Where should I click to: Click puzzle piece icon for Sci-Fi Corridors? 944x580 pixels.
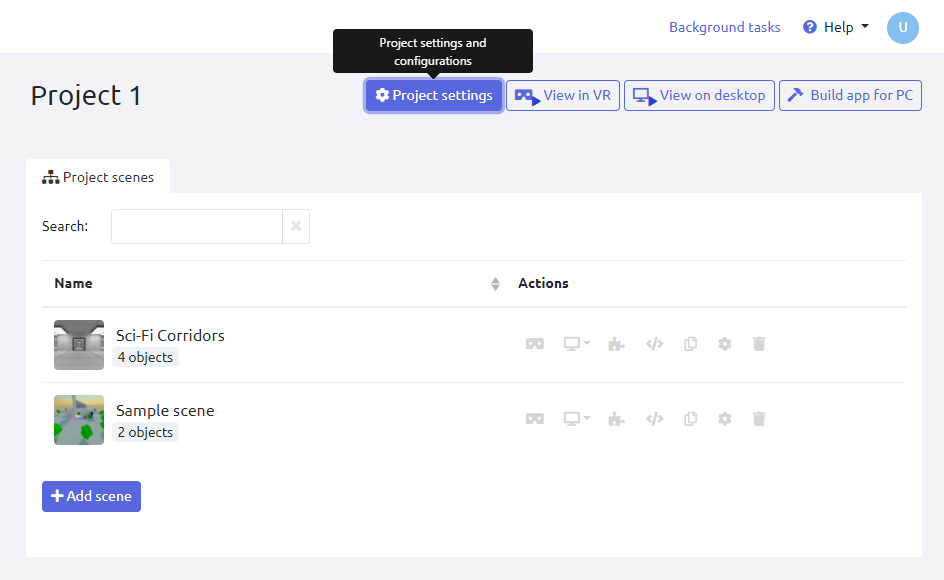(x=617, y=344)
